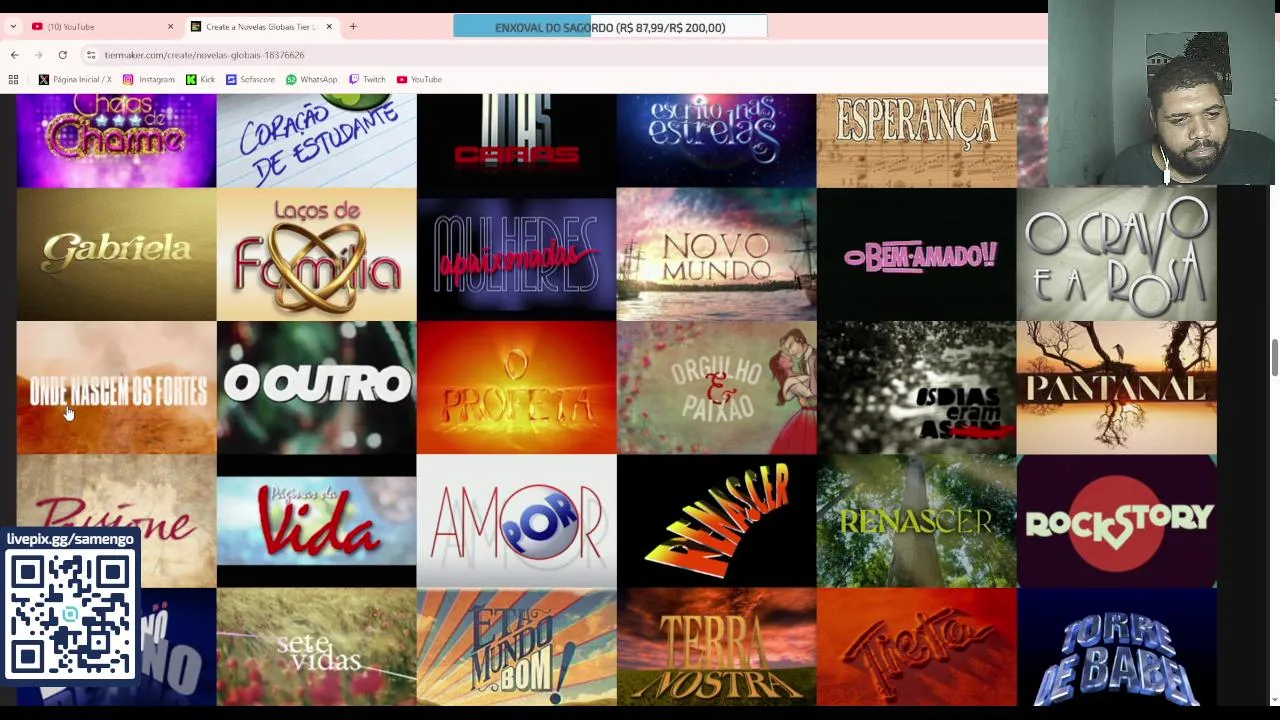This screenshot has height=720, width=1280.
Task: Select the Pantanal thumbnail
Action: (1116, 388)
